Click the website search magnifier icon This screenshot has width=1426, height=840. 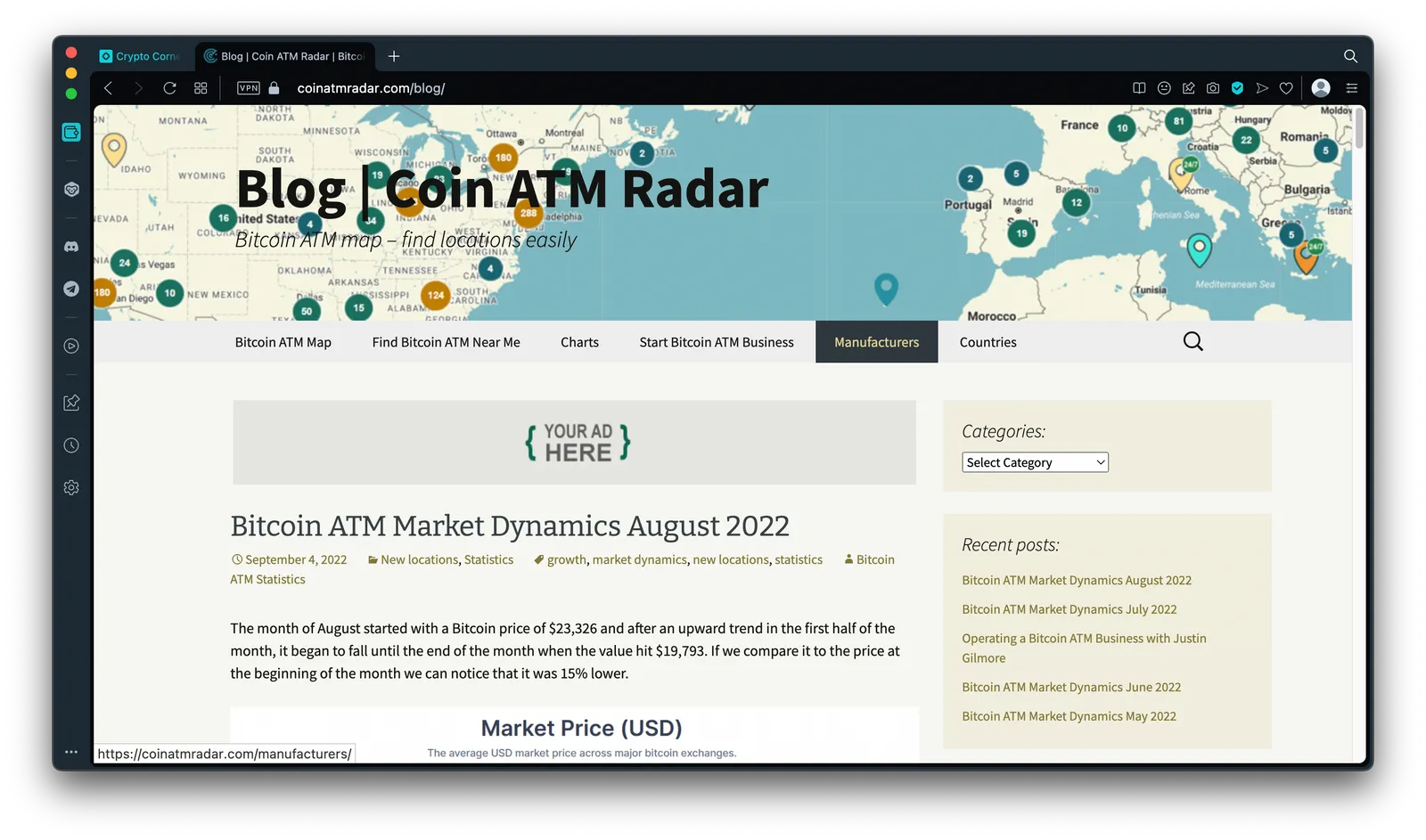click(x=1192, y=341)
